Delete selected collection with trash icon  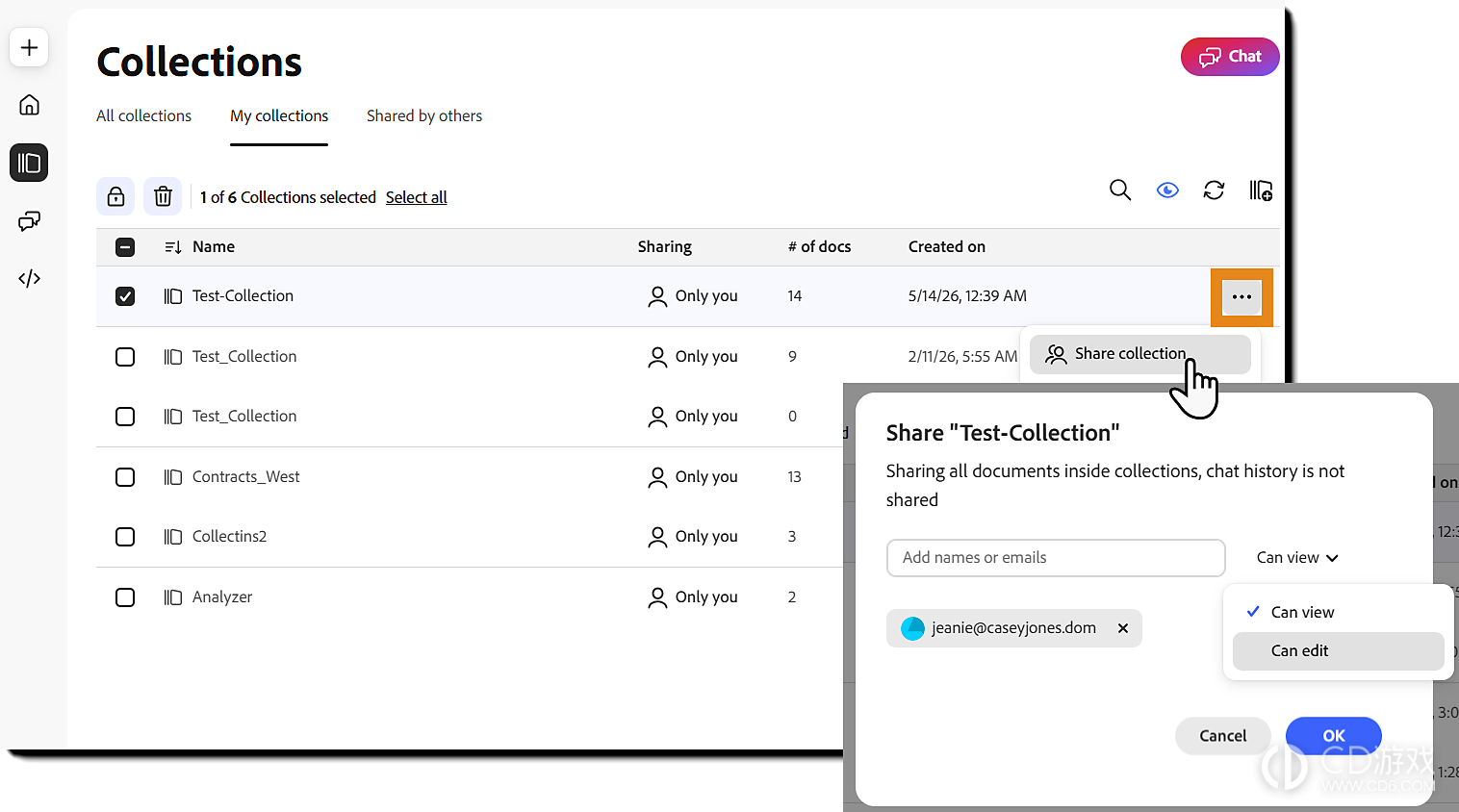click(163, 196)
